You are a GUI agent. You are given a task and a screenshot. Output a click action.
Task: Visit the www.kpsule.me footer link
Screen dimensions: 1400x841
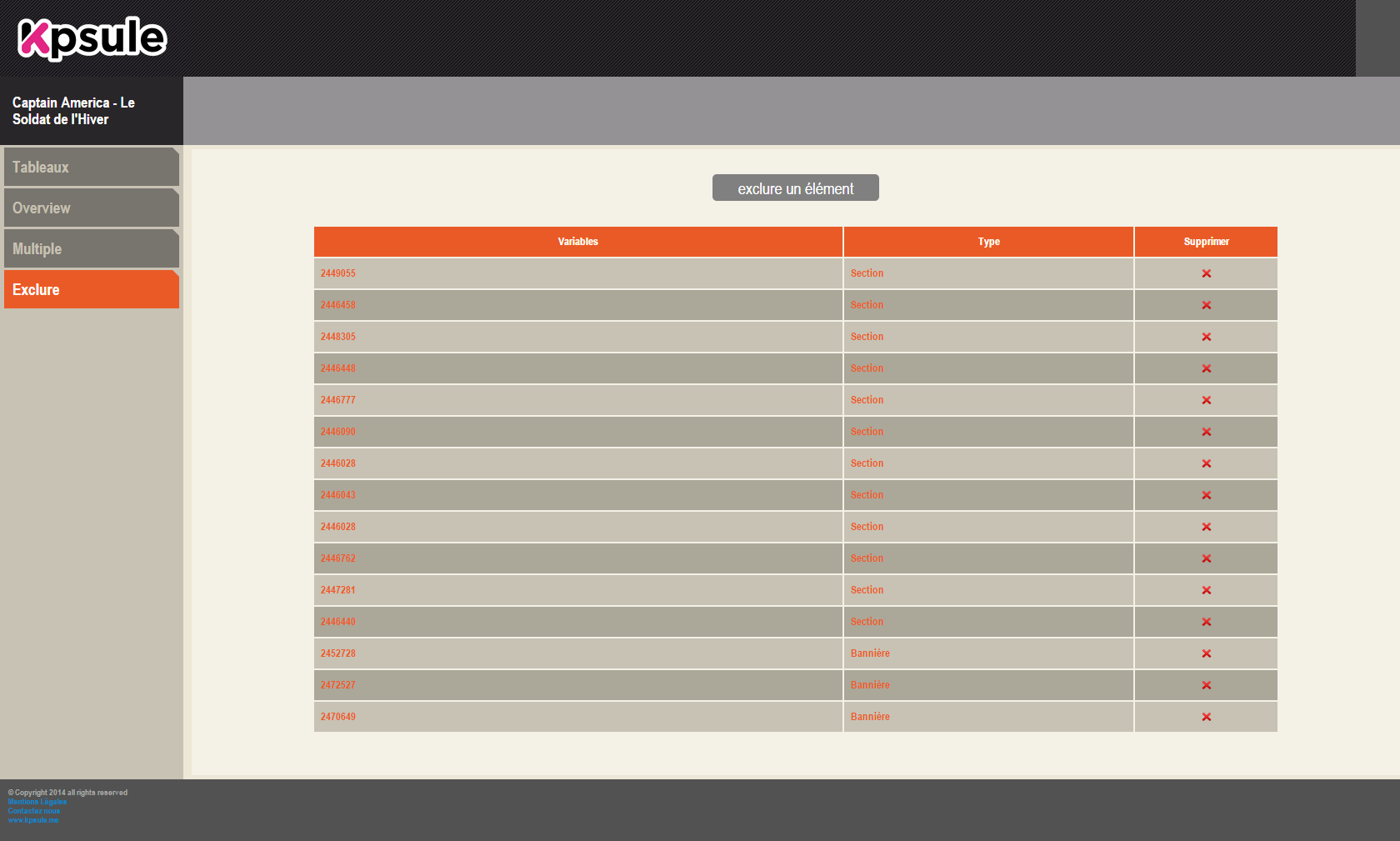coord(33,820)
